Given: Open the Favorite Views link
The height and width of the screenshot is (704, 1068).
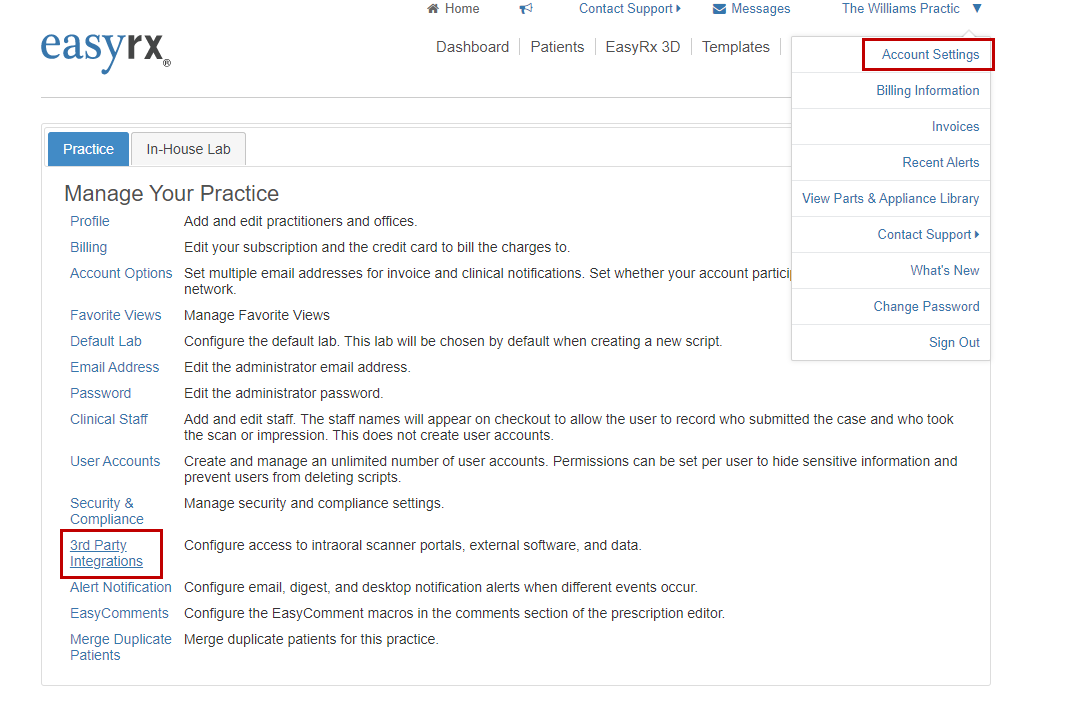Looking at the screenshot, I should (x=116, y=315).
